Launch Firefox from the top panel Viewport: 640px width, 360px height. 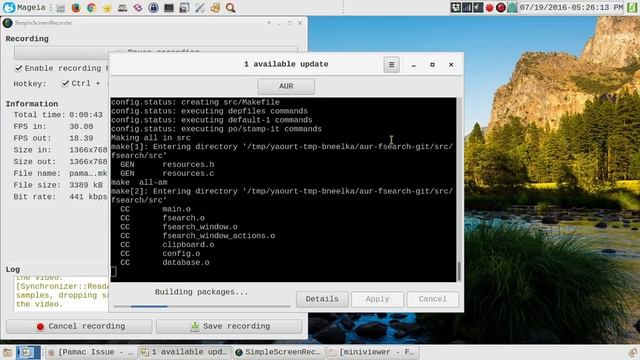pos(76,8)
